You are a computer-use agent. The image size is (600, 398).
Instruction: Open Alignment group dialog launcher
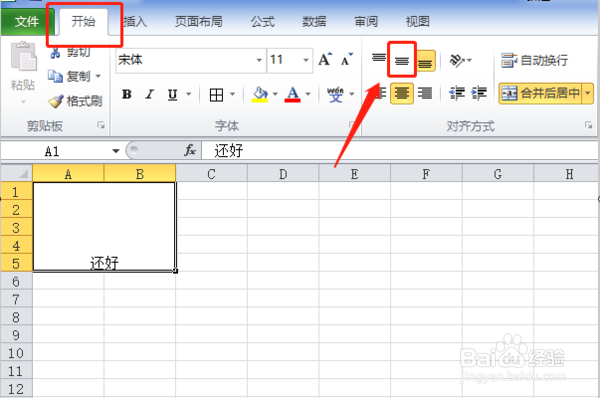pos(589,125)
